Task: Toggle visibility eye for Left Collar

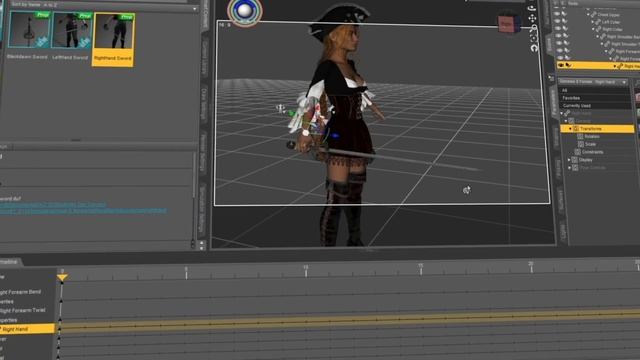Action: click(557, 21)
